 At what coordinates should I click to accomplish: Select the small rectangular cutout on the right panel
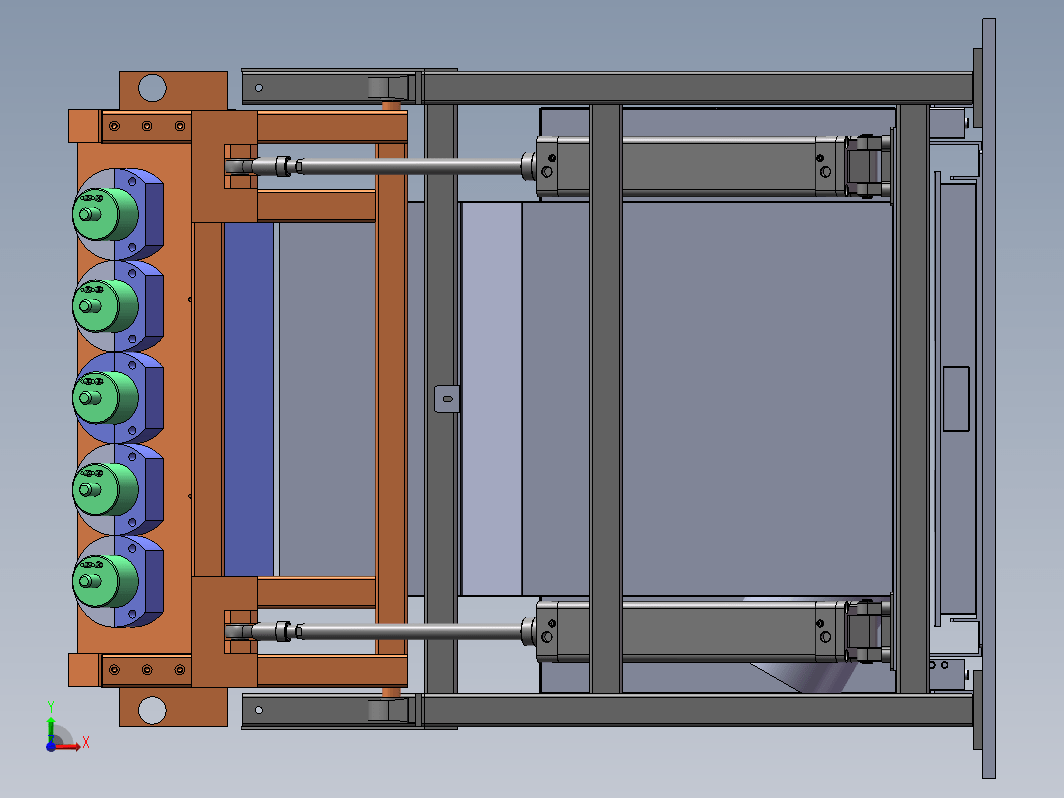(956, 399)
